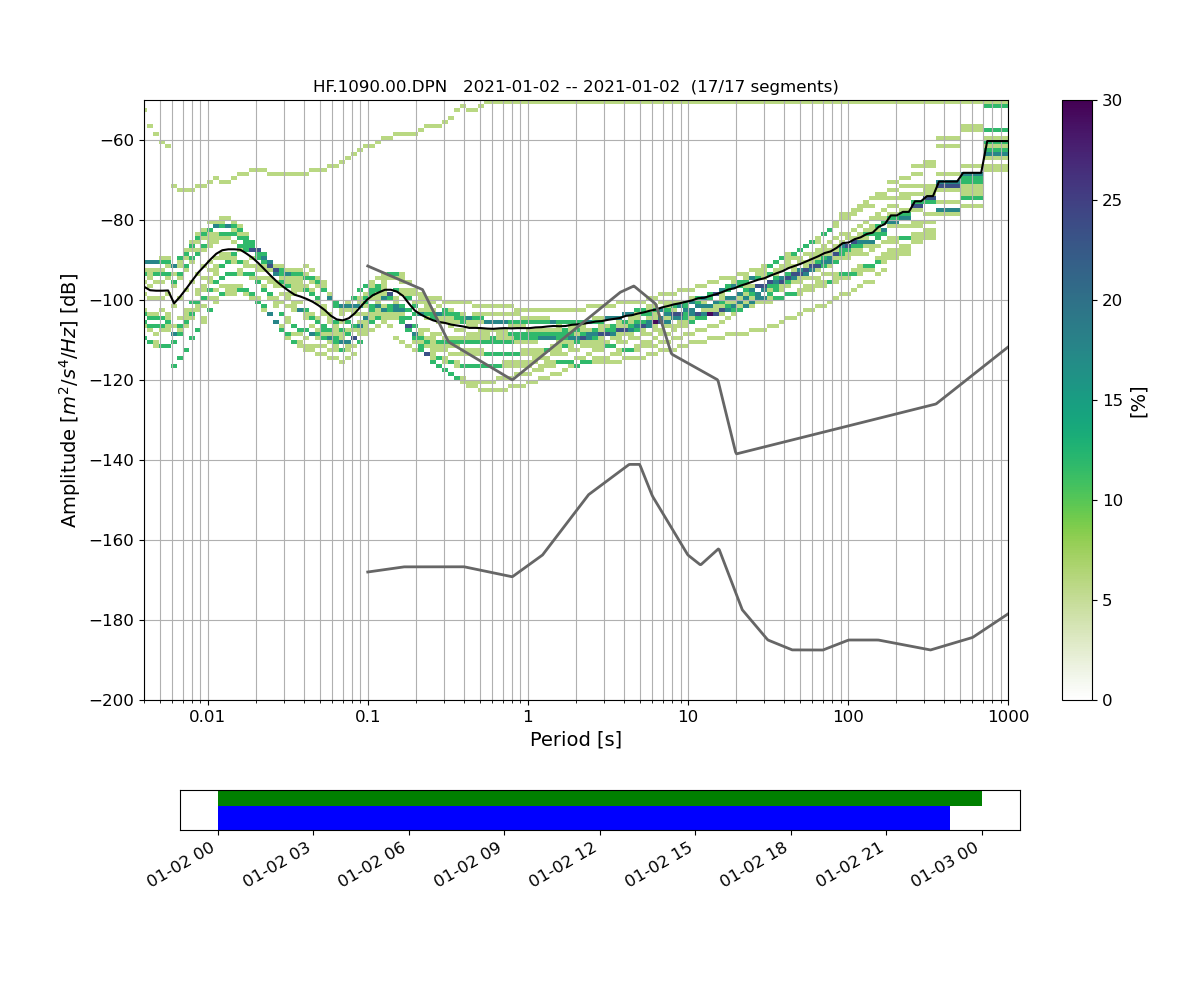1200x1000 pixels.
Task: Click the x-axis tick label 1
Action: 528,717
